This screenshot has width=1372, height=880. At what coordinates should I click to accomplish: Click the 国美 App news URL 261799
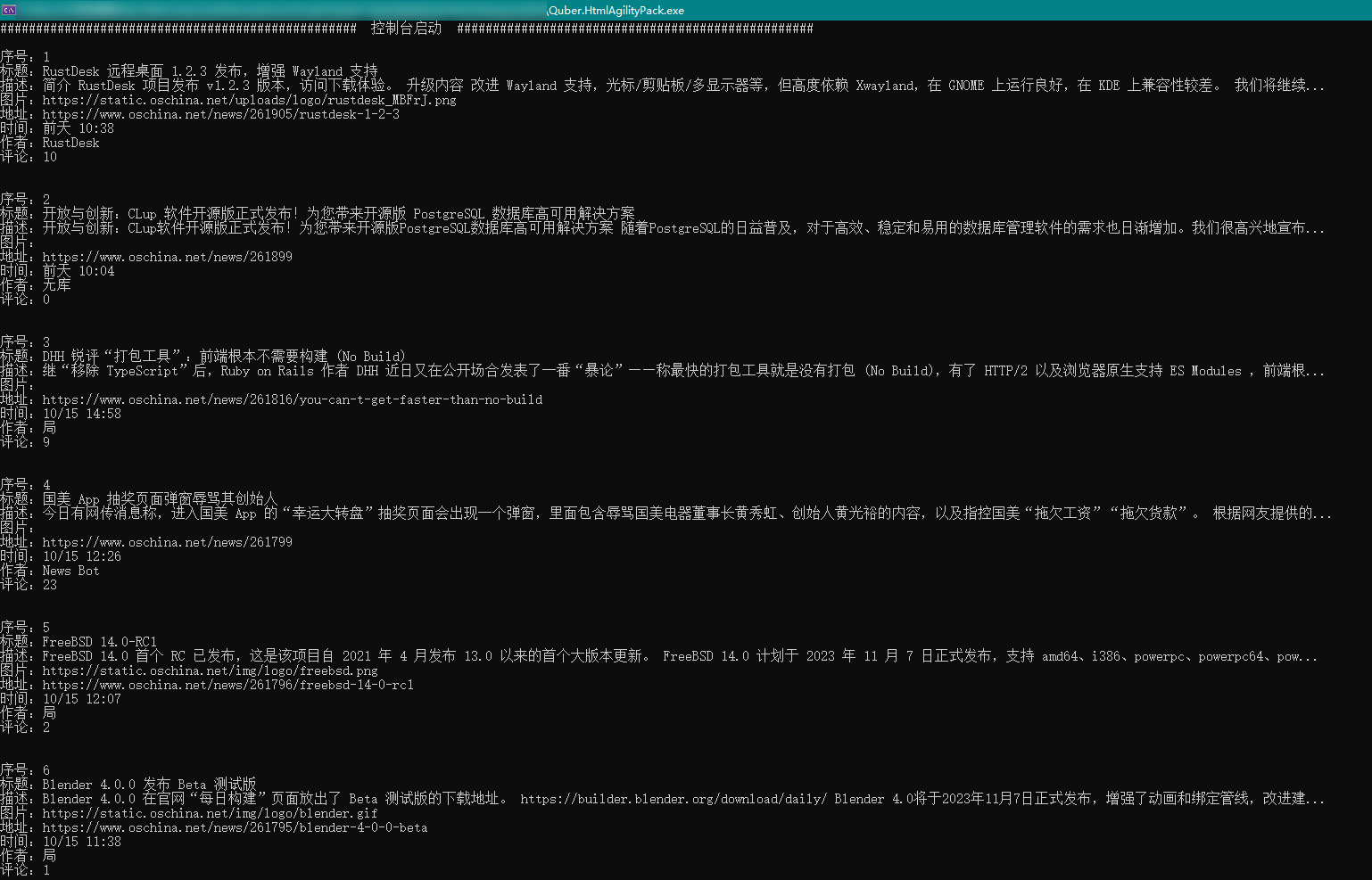click(x=168, y=542)
